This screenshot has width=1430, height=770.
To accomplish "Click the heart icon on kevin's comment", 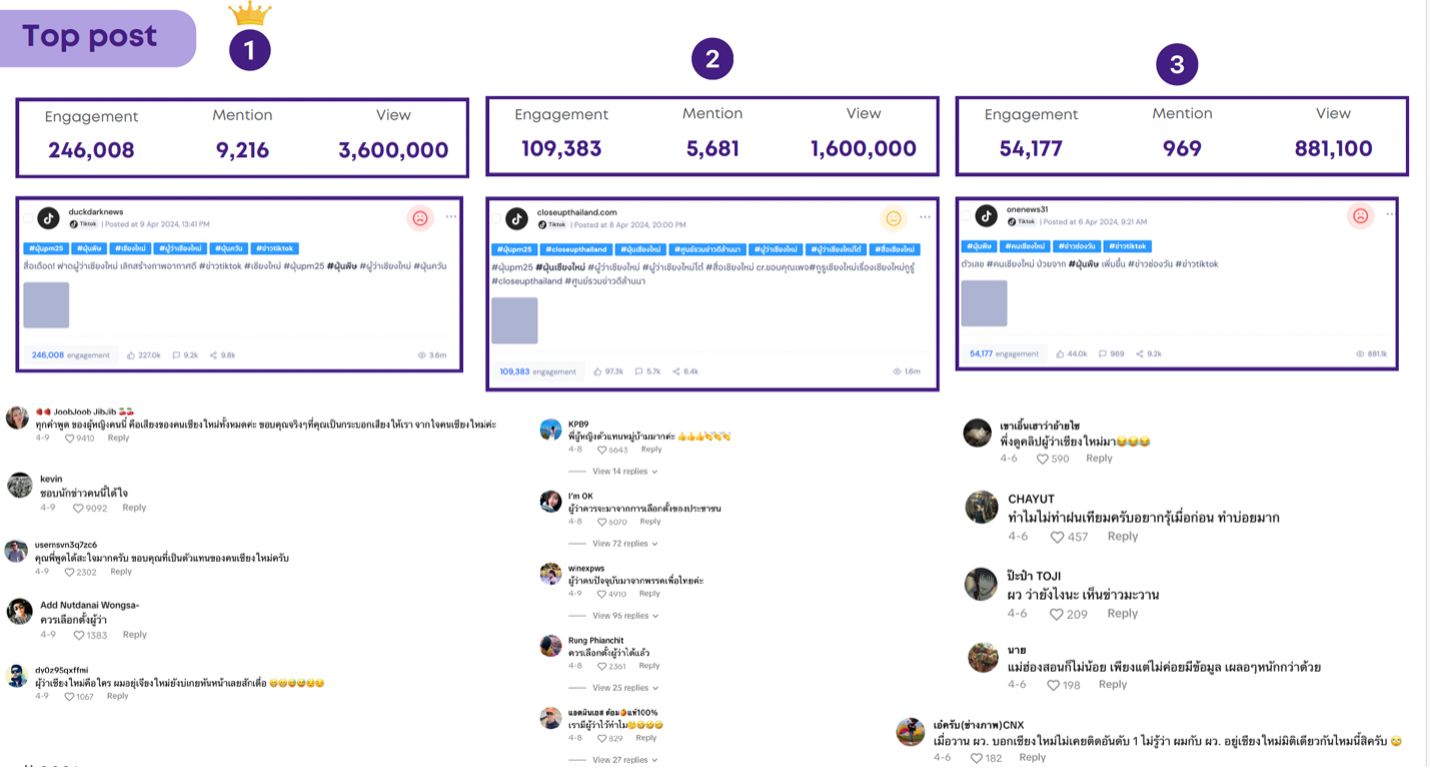I will [x=78, y=509].
